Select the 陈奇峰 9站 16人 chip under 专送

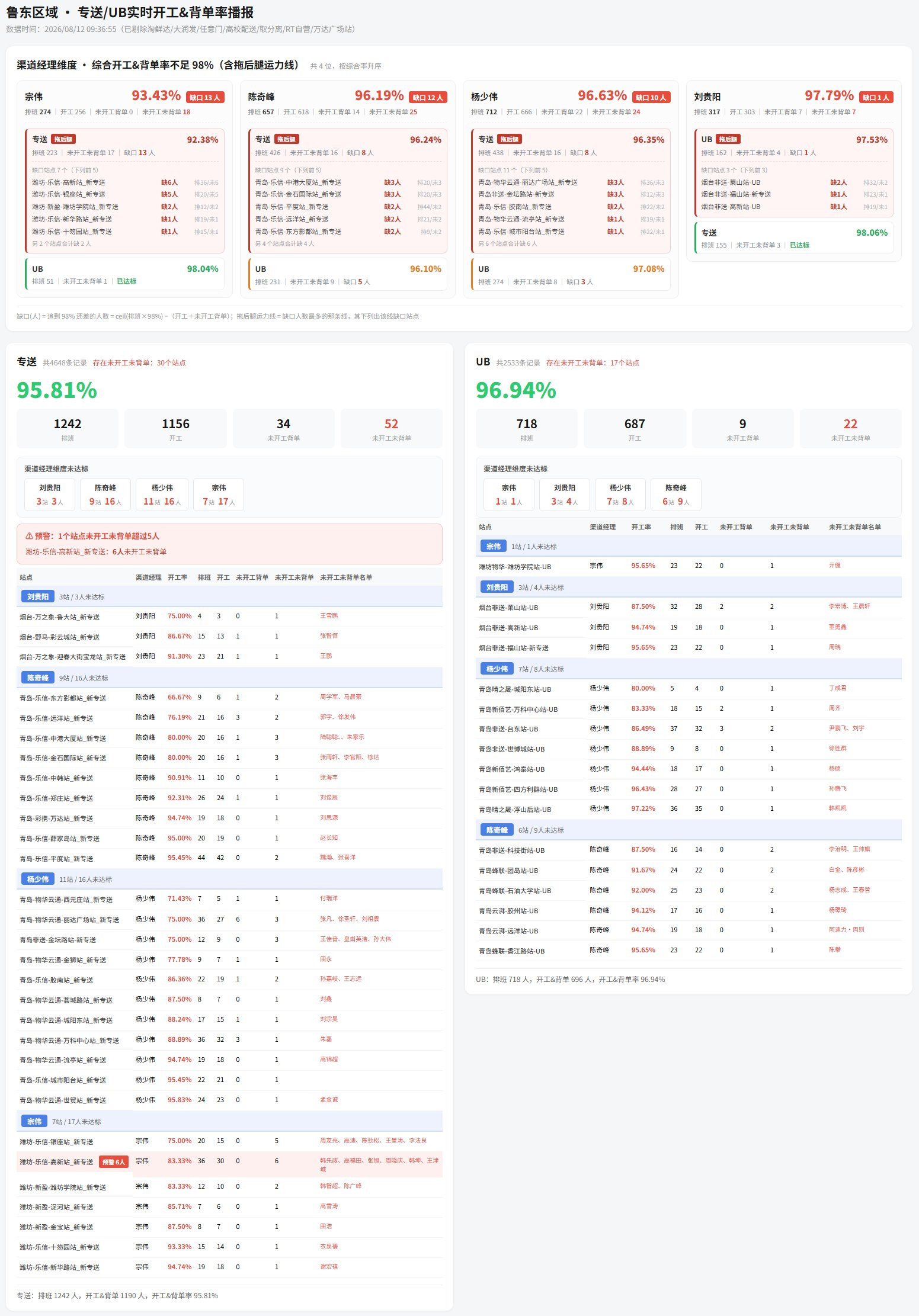pyautogui.click(x=105, y=495)
